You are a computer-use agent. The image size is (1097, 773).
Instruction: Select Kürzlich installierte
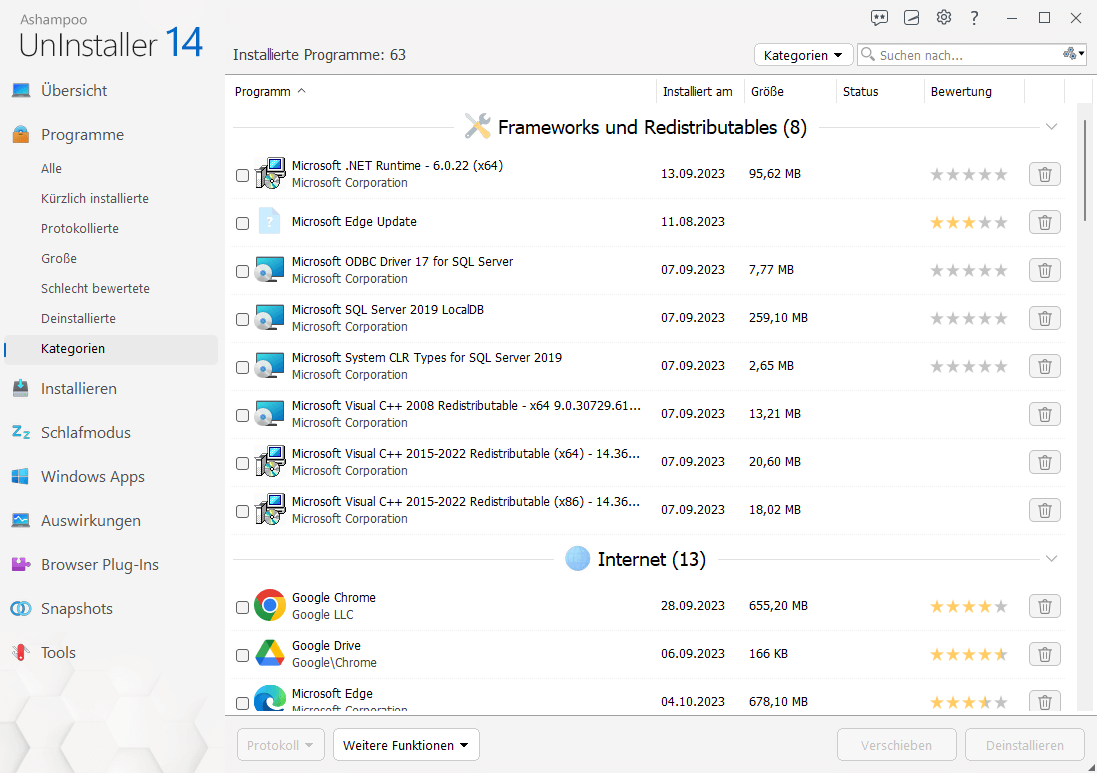(94, 199)
